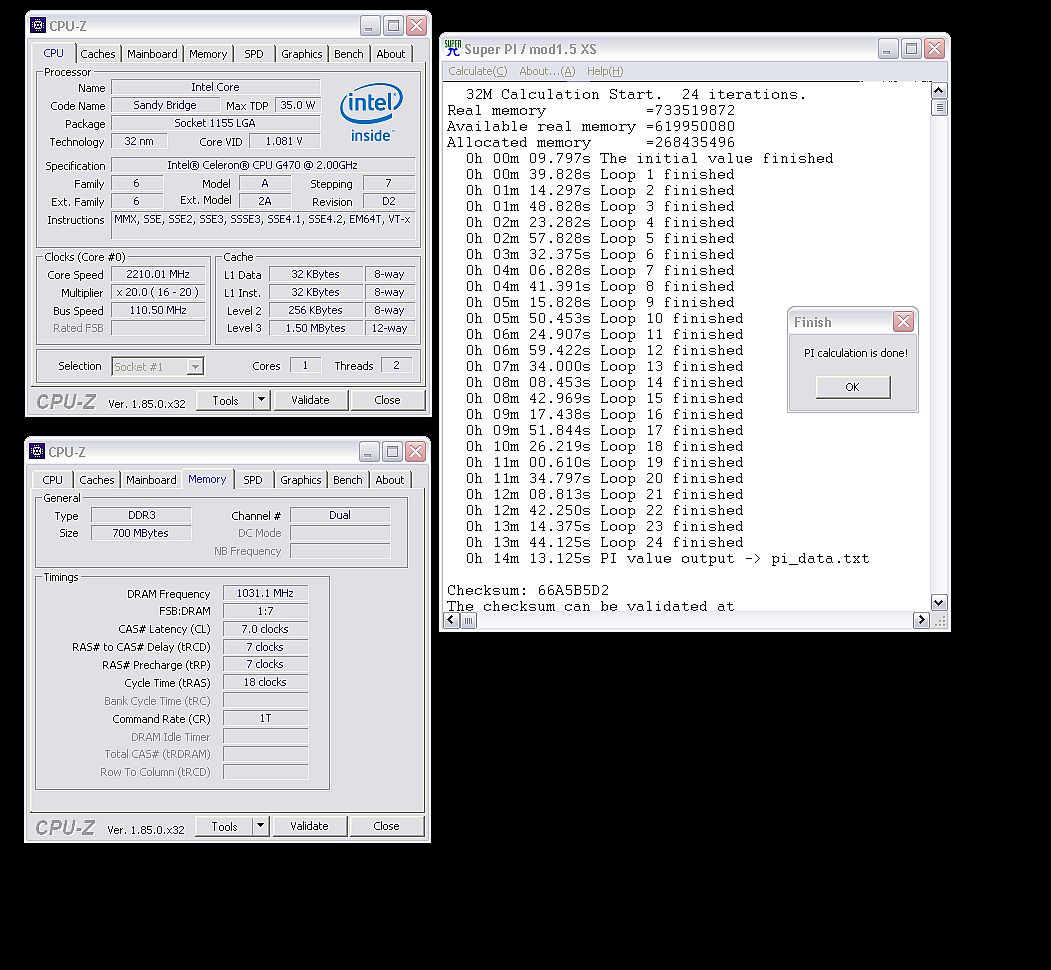Click Code Name field Sandy Bridge
Screen dimensions: 1051x970
pyautogui.click(x=165, y=105)
